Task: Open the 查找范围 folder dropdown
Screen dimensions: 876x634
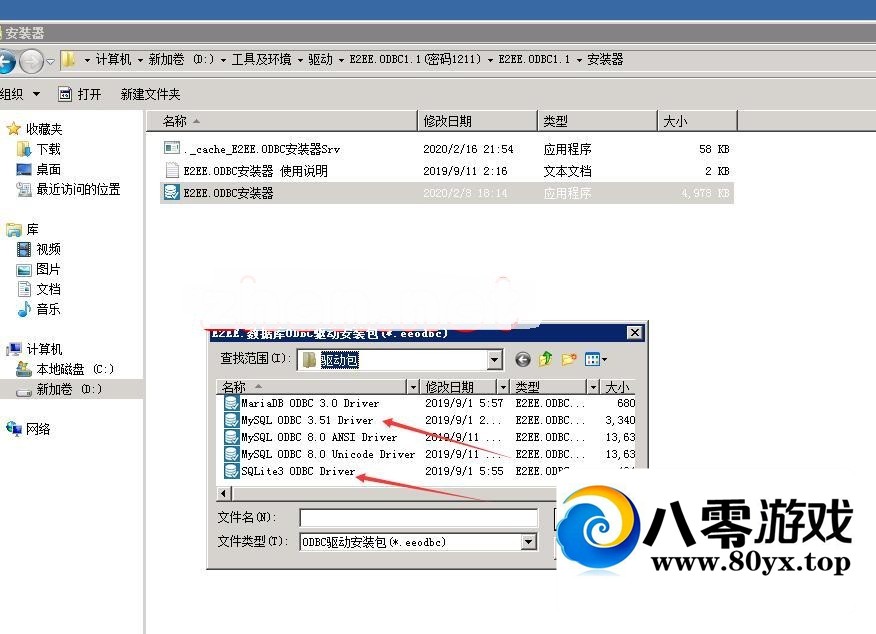Action: (495, 359)
